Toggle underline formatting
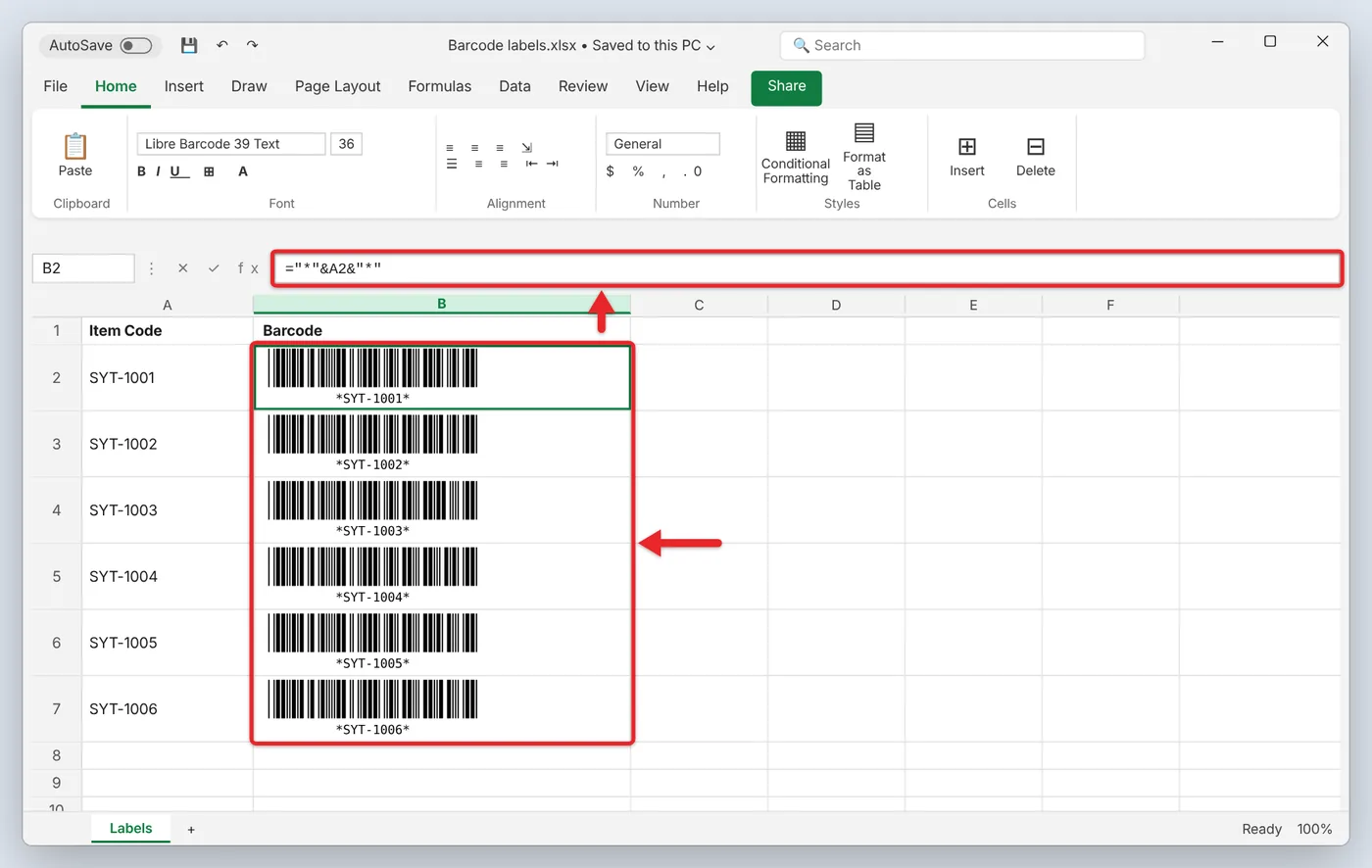The image size is (1372, 868). [x=177, y=171]
